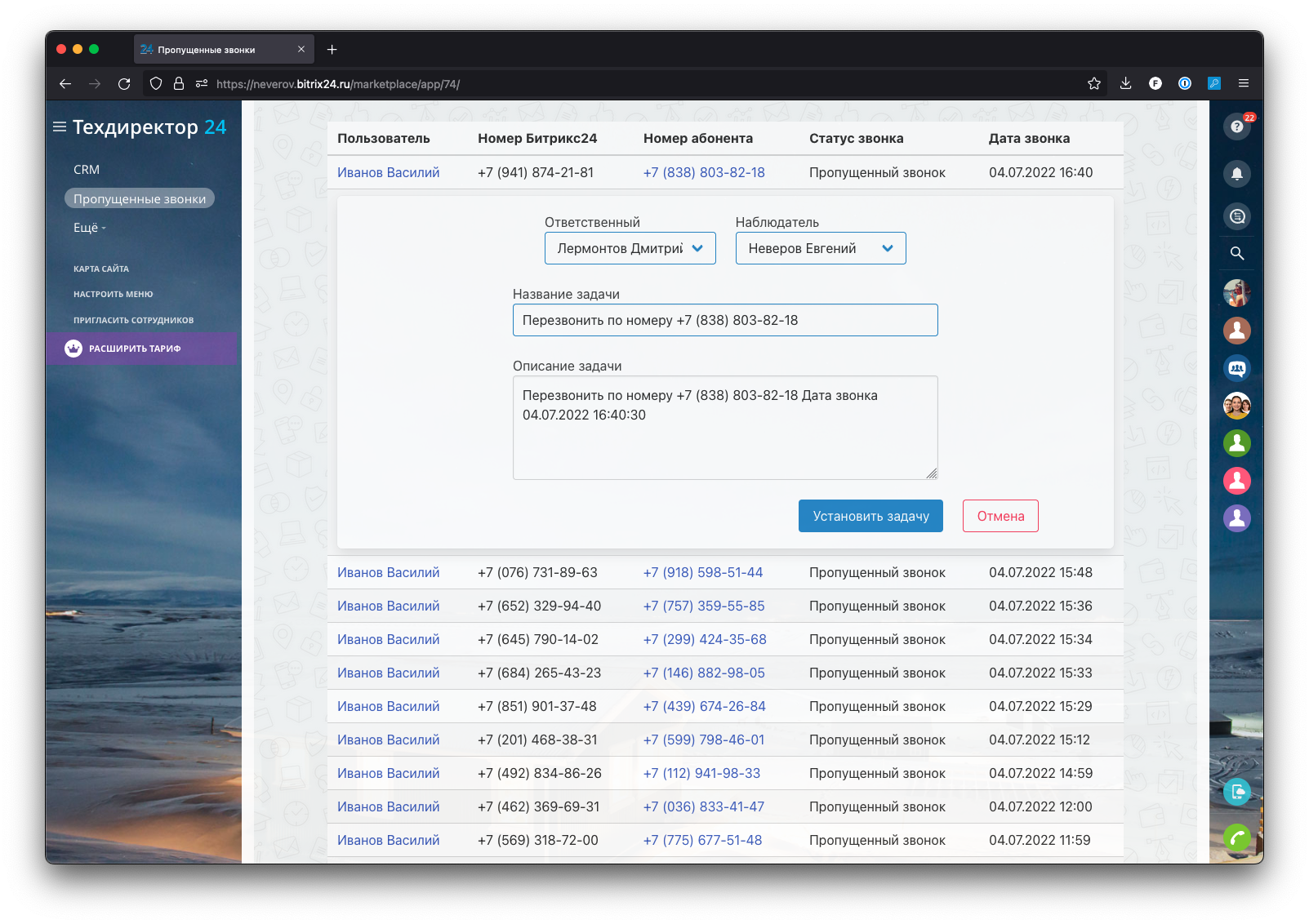Toggle the hamburger menu beside Техдиректор
Screen dimensions: 1309x924
(60, 127)
